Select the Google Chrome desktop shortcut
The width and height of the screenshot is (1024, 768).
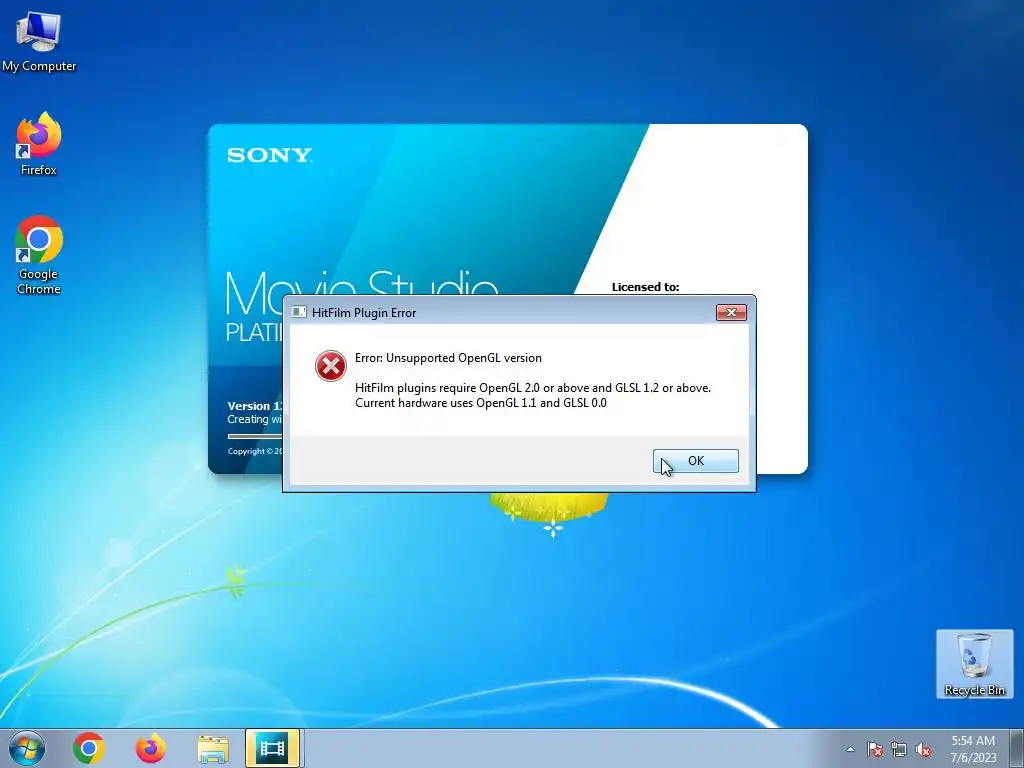[x=39, y=255]
